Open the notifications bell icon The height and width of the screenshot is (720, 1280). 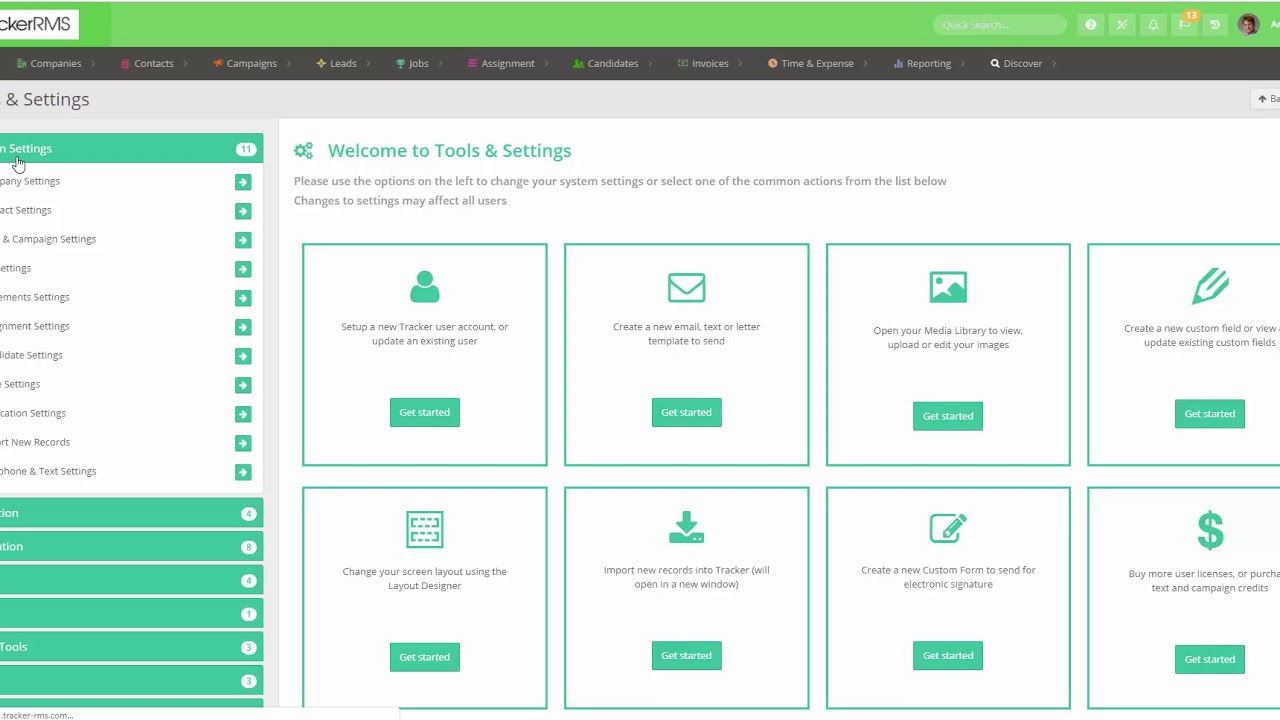1153,25
